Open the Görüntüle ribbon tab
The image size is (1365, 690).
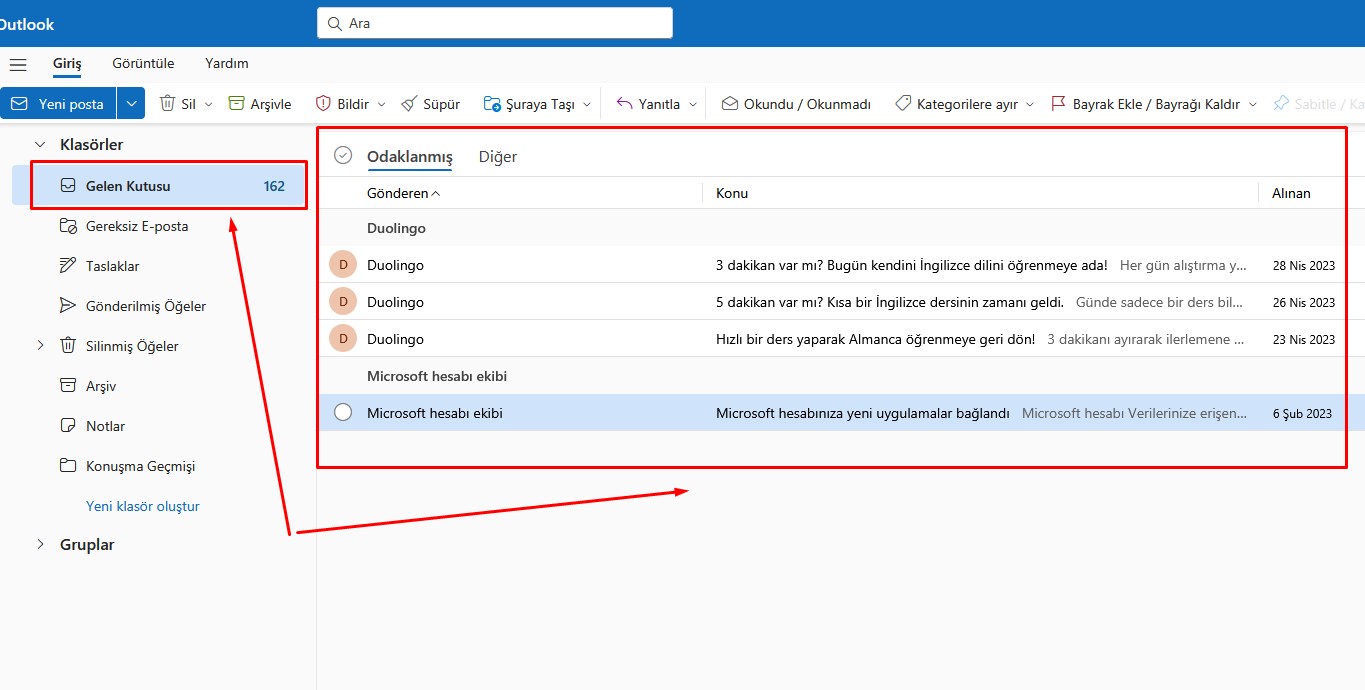click(142, 63)
